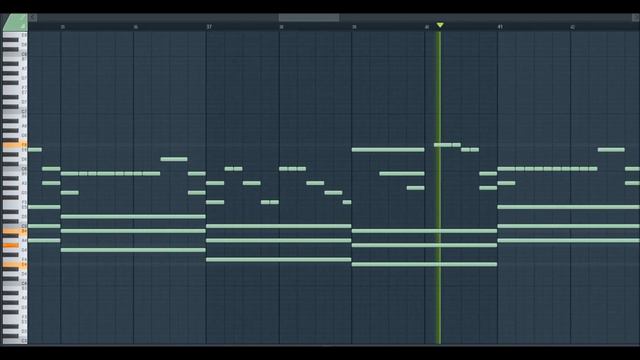The width and height of the screenshot is (640, 360).
Task: Click the yellow playhead position marker
Action: 440,25
